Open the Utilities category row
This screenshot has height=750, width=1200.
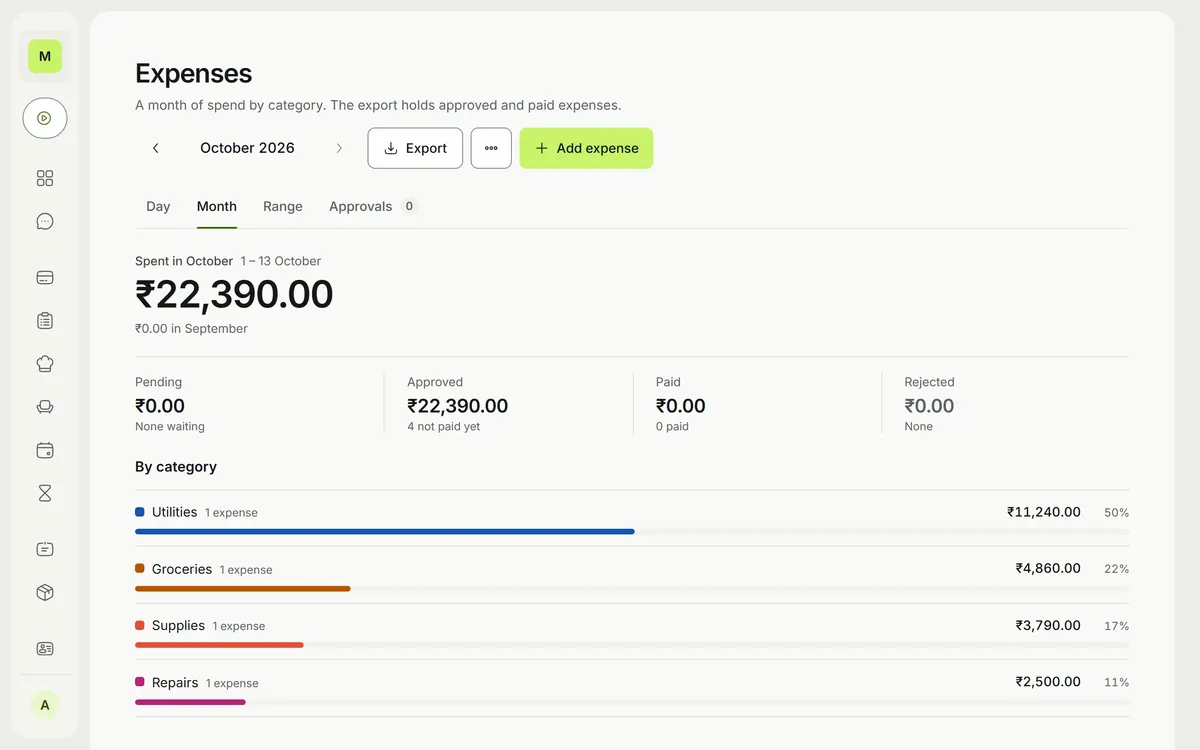pos(632,518)
